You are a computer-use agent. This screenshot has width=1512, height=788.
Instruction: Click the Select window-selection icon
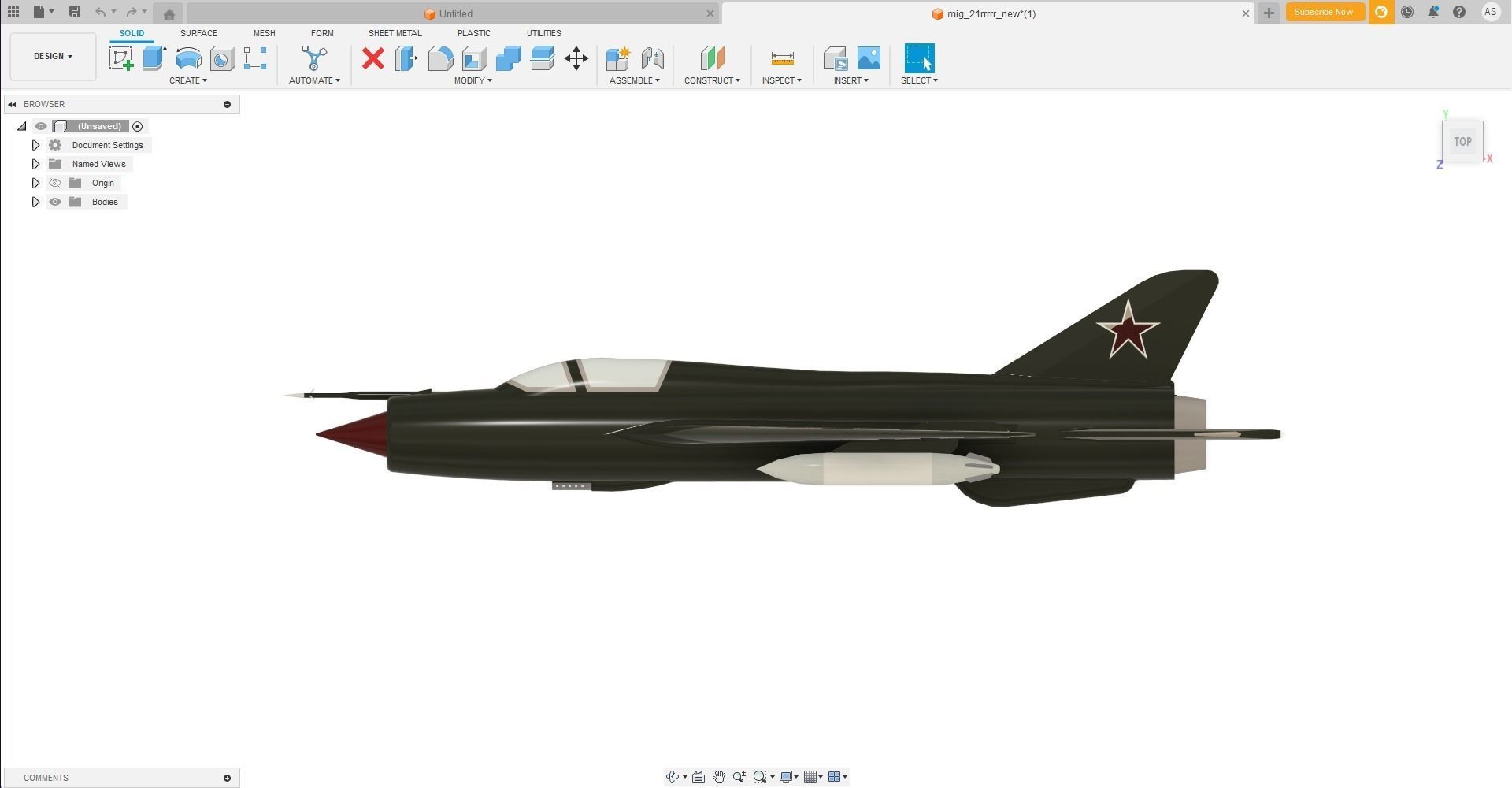(x=919, y=58)
